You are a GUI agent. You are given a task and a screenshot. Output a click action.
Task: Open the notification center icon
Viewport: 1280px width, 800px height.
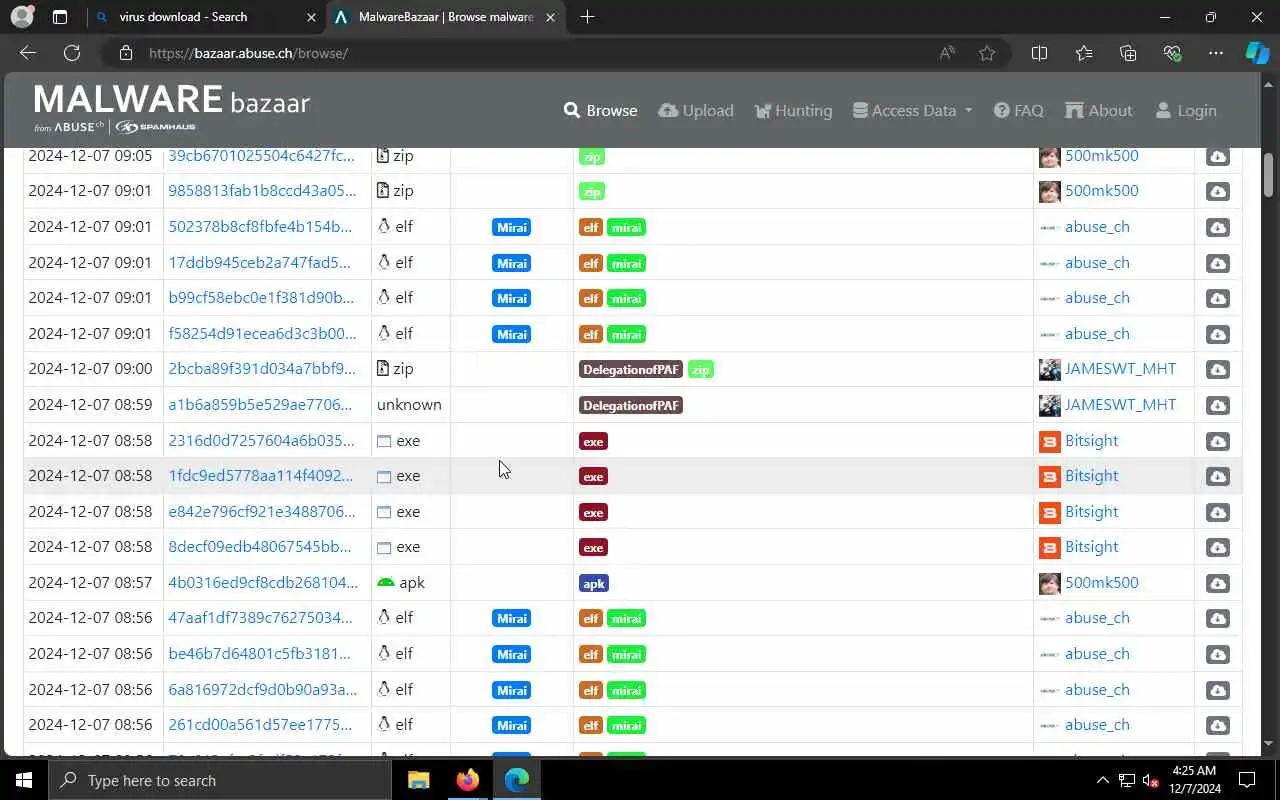pyautogui.click(x=1247, y=780)
